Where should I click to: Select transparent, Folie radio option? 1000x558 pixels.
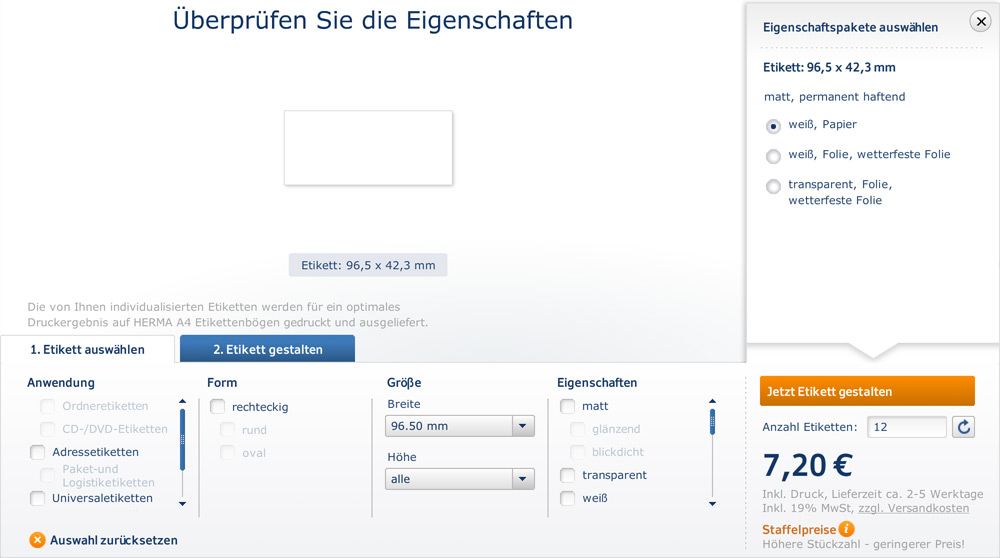tap(773, 186)
